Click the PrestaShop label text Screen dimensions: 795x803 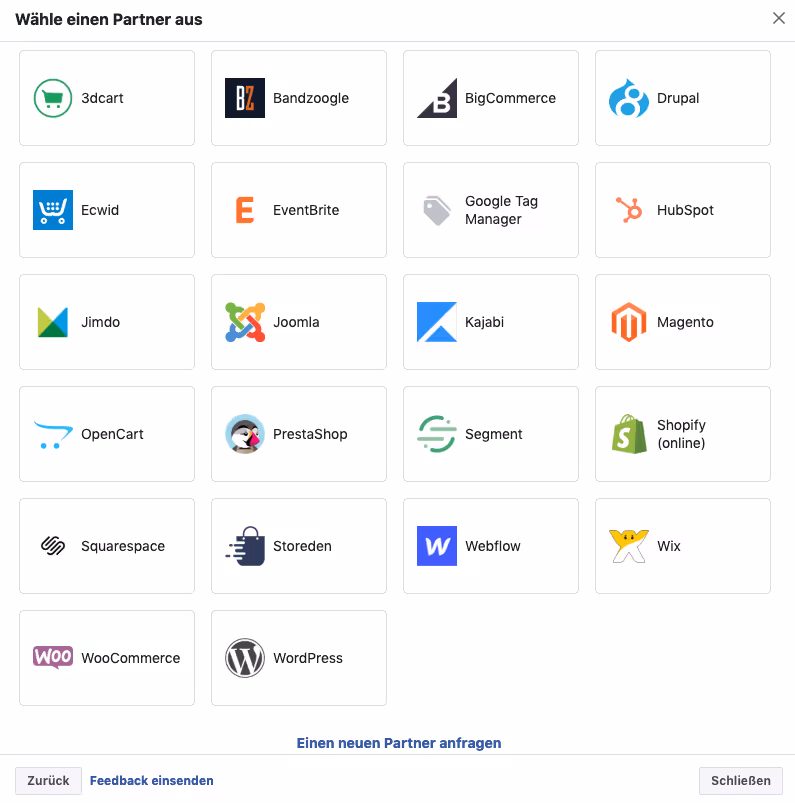[x=310, y=434]
